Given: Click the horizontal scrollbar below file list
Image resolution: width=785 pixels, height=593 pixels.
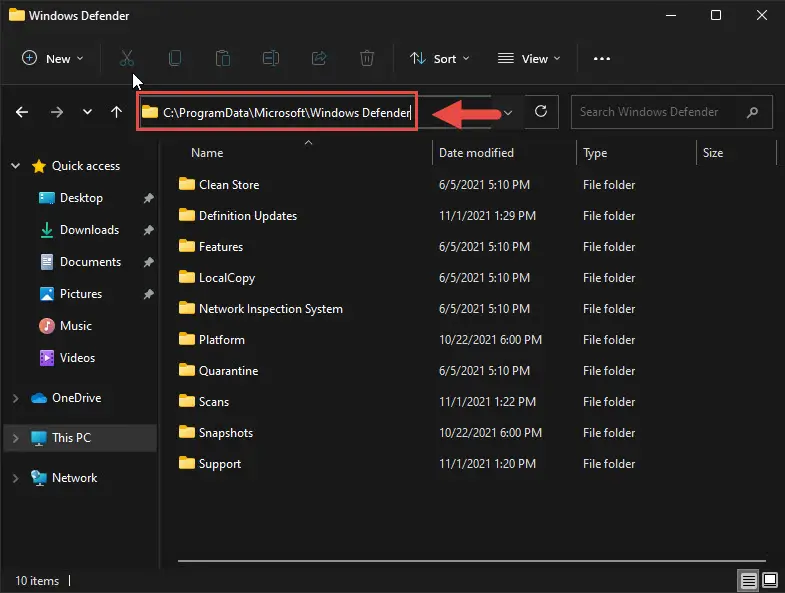Looking at the screenshot, I should pos(472,561).
